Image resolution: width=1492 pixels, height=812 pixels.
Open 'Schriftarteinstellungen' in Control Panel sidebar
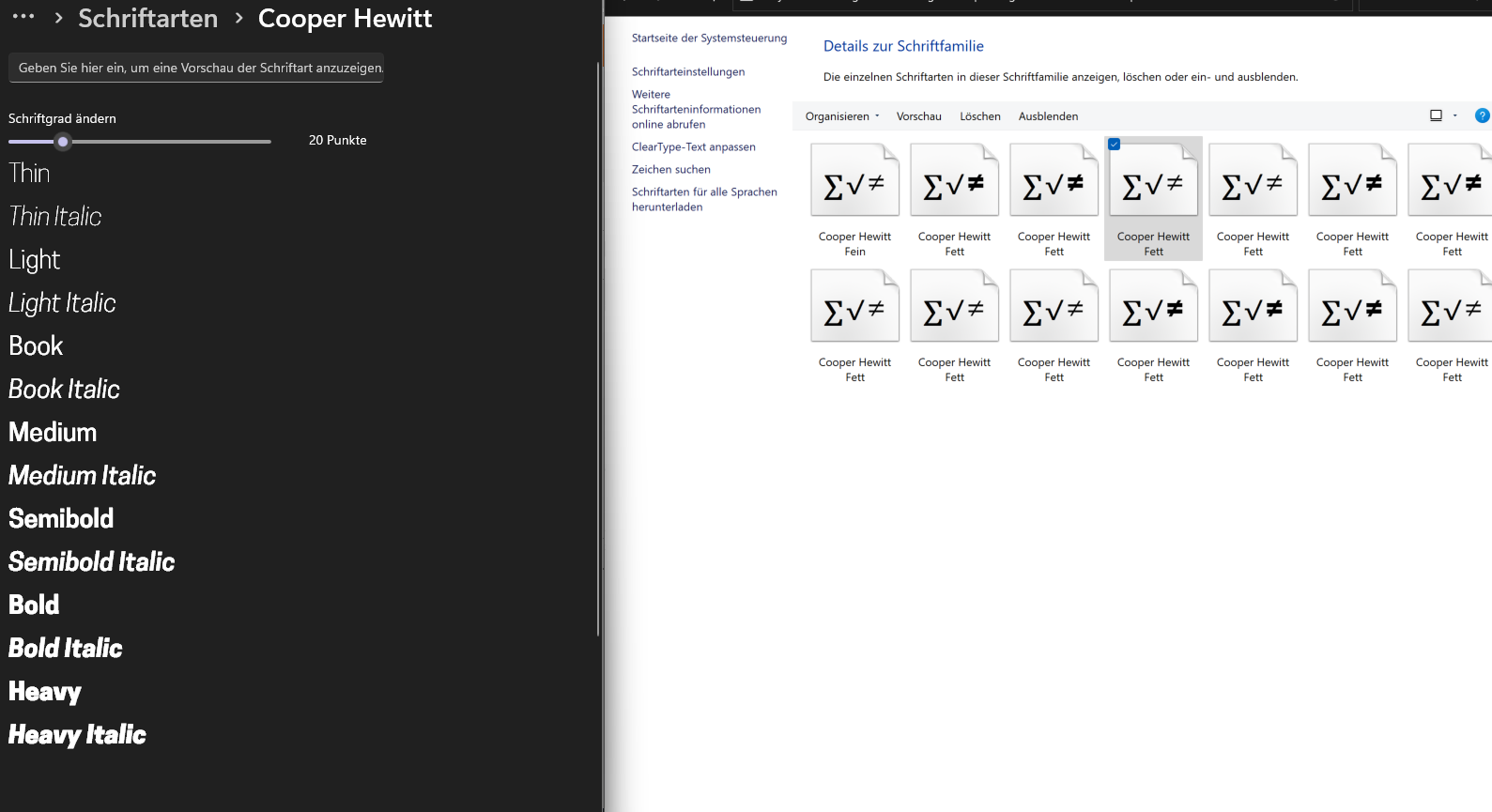pos(688,72)
